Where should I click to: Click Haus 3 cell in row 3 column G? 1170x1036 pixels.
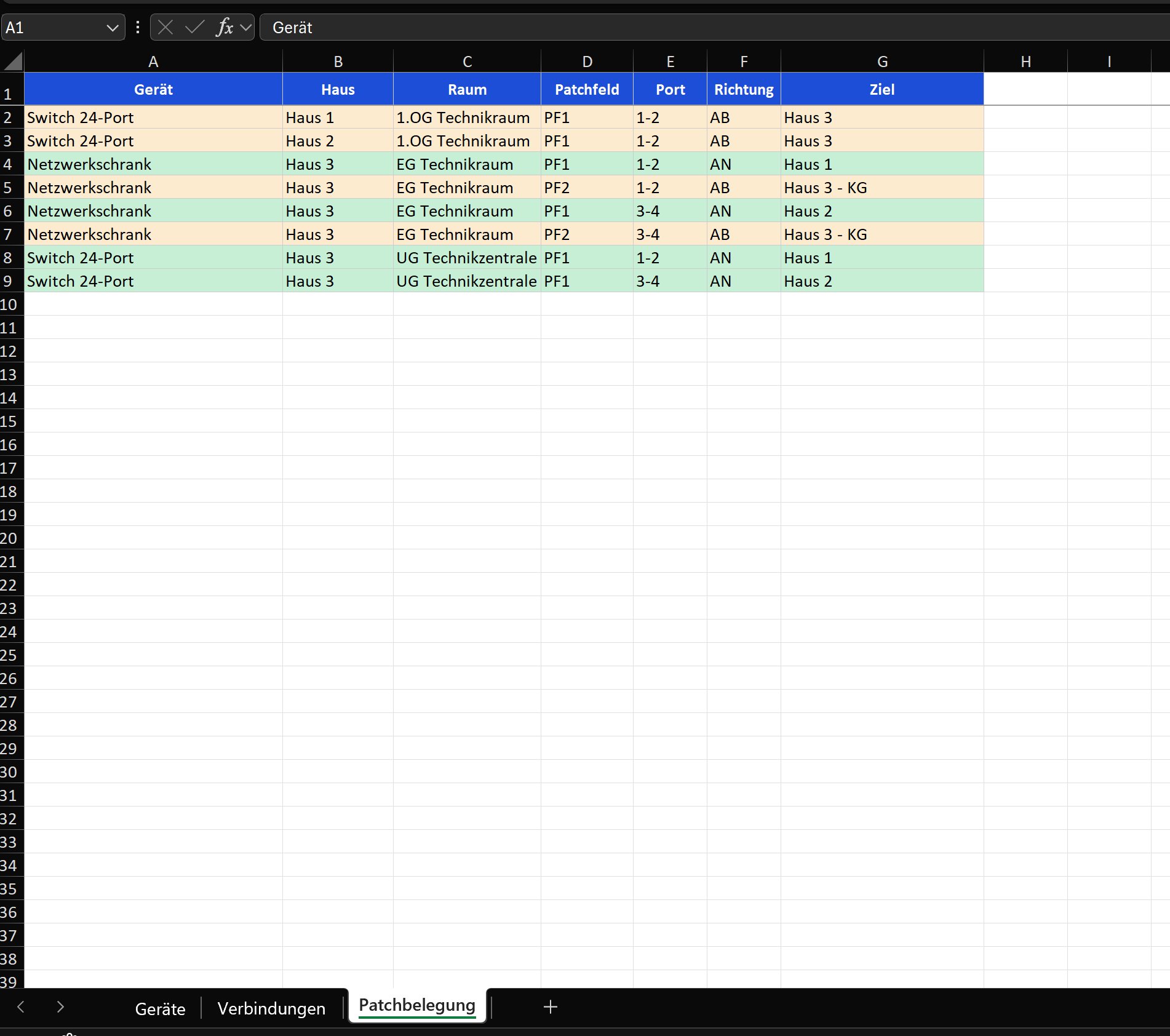point(882,140)
